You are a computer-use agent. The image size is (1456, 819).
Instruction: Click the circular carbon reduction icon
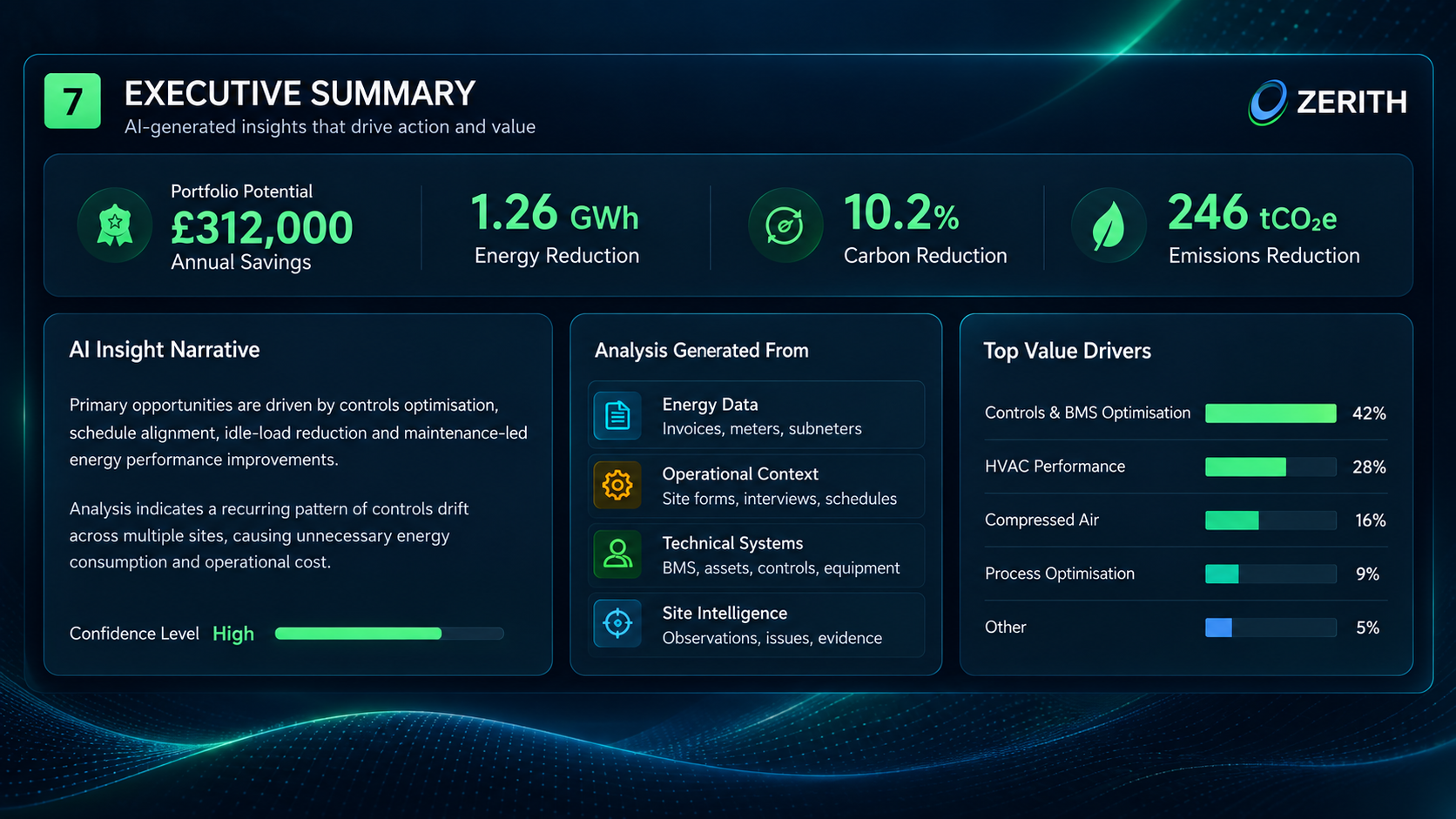click(785, 225)
